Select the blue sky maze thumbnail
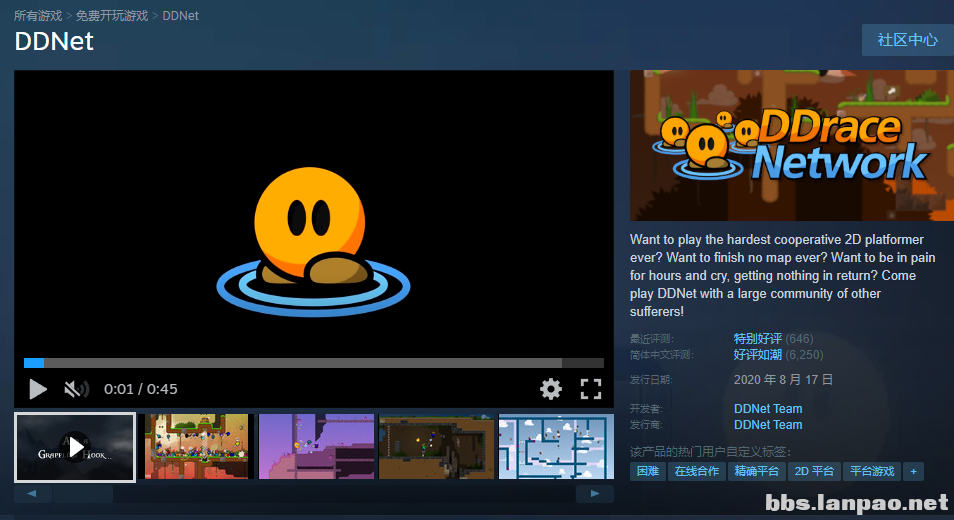The width and height of the screenshot is (954, 520). (556, 446)
